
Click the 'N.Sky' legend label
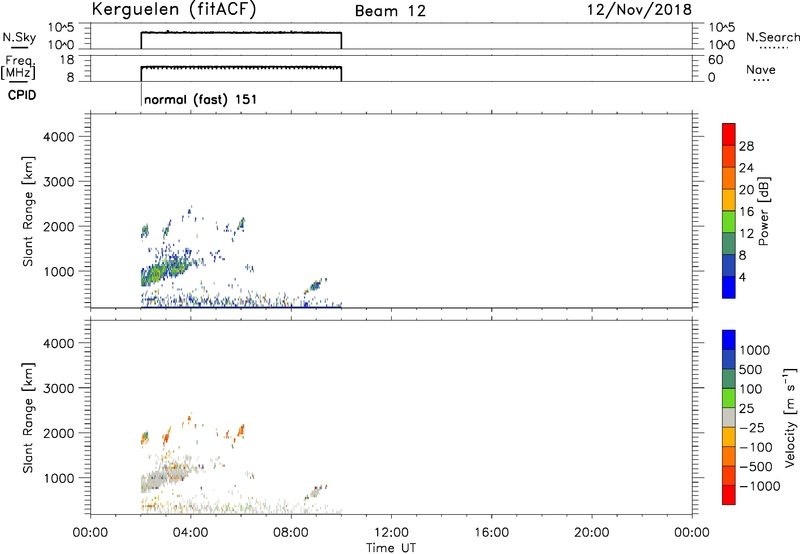coord(19,38)
